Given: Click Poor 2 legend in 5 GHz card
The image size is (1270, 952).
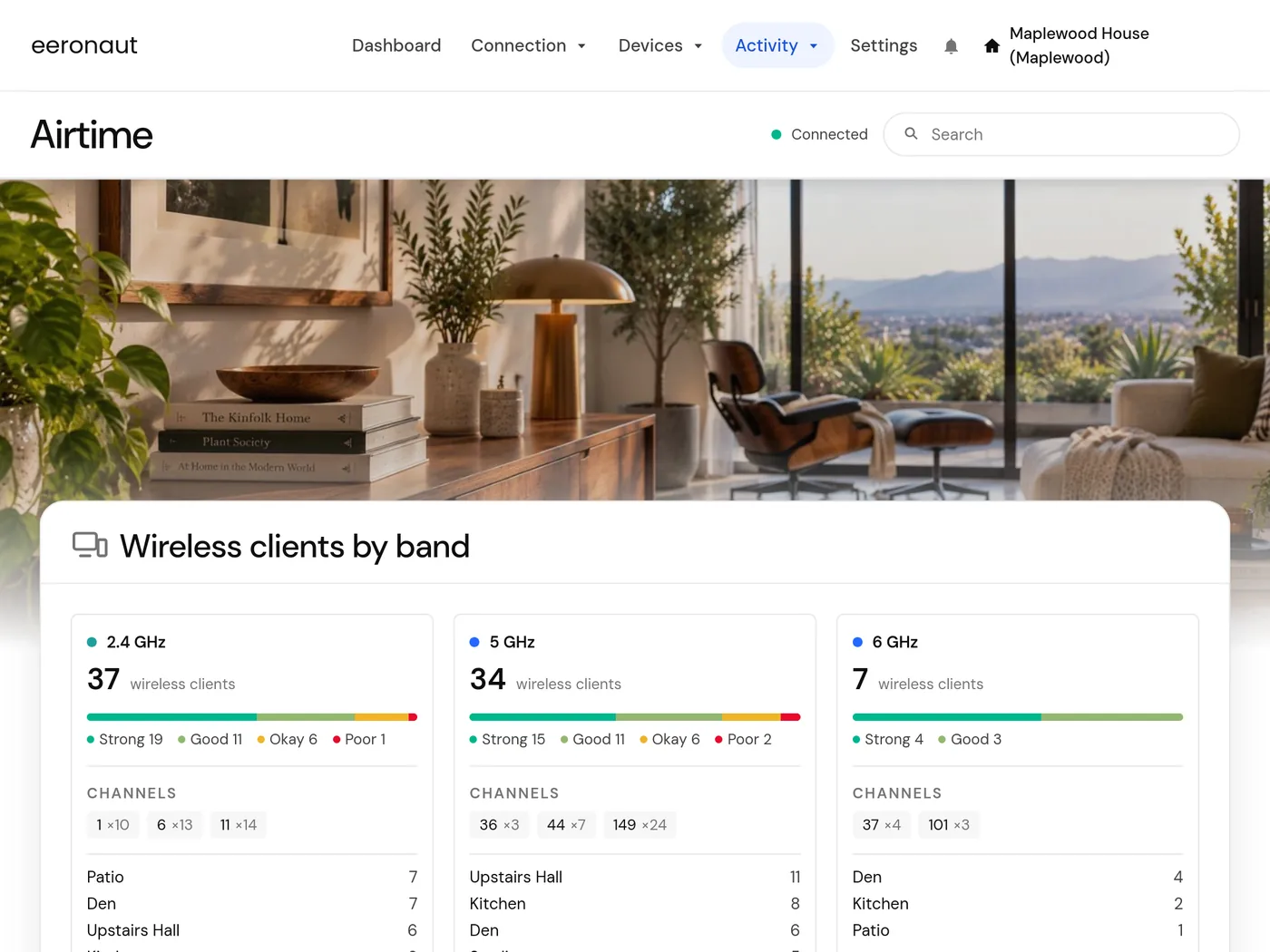Looking at the screenshot, I should coord(743,739).
